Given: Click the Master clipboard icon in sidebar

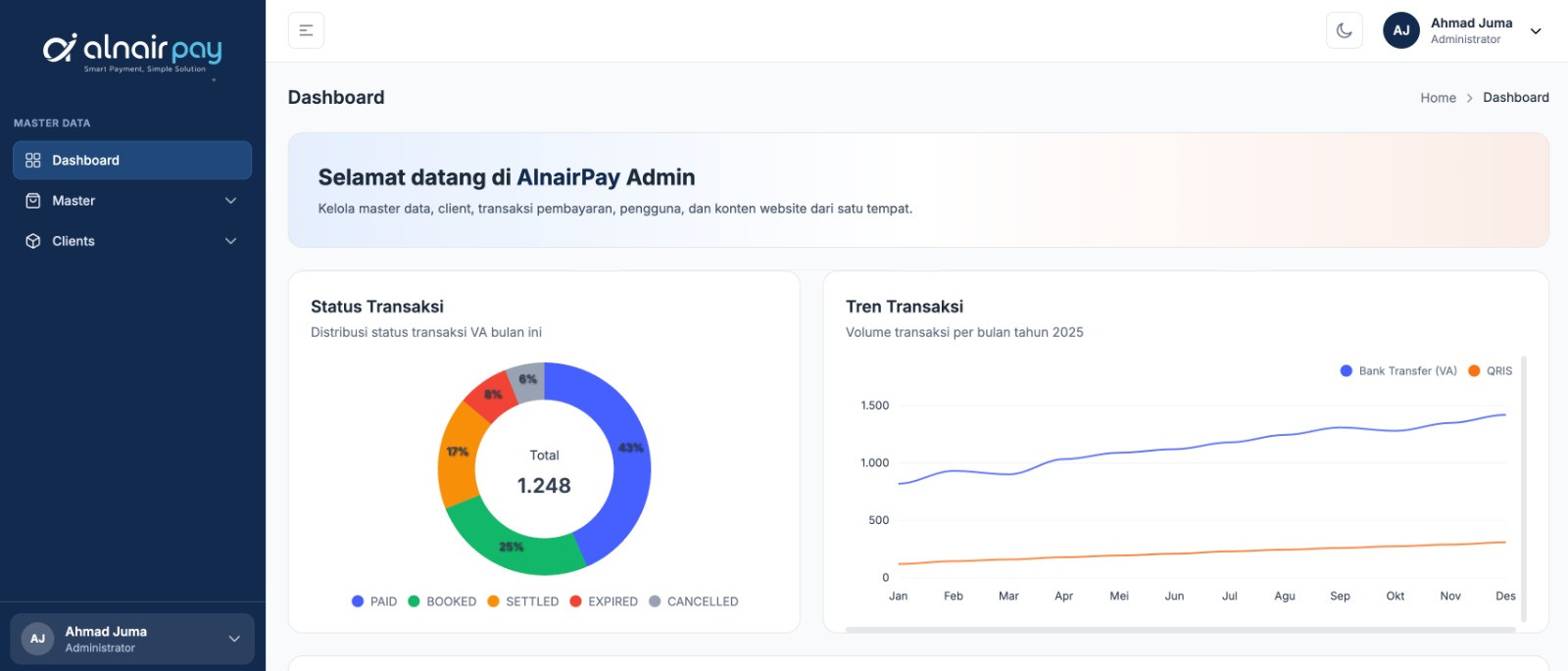Looking at the screenshot, I should (x=33, y=201).
